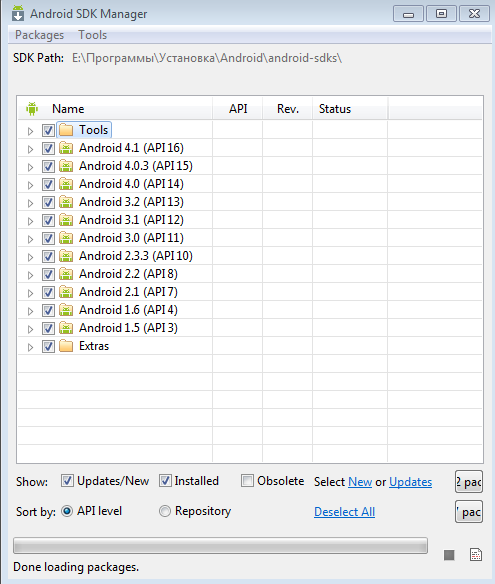495x584 pixels.
Task: Click the Status column header
Action: [x=350, y=109]
